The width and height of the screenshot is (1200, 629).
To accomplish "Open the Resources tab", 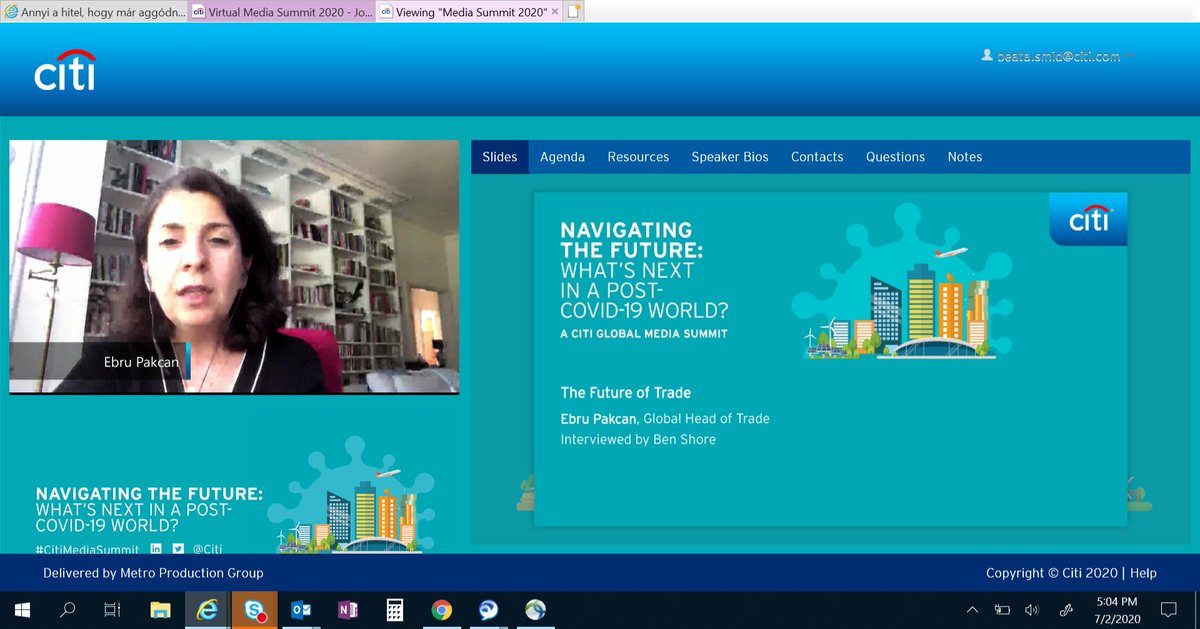I will tap(638, 157).
